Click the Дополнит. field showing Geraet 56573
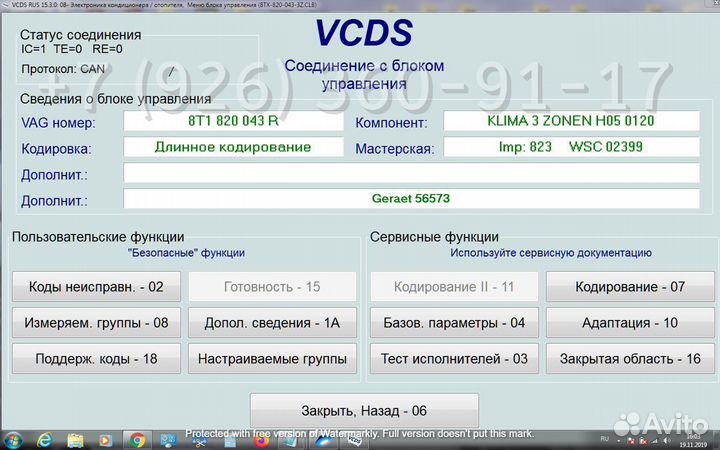Screen dimensions: 720x450 pos(411,199)
